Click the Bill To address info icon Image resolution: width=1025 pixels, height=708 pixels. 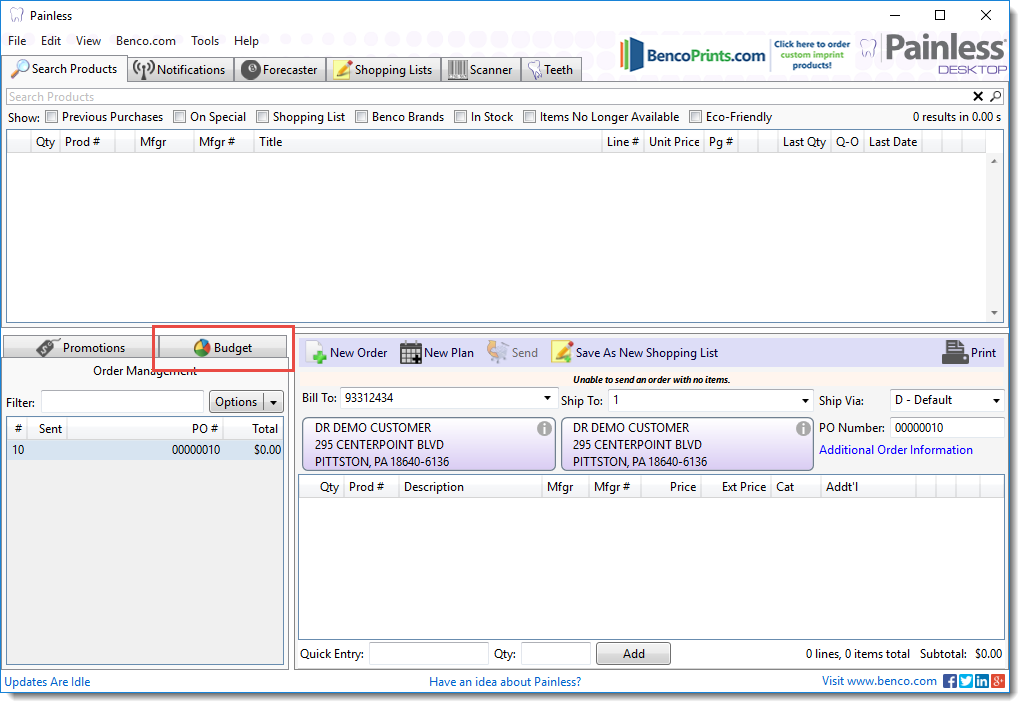(544, 429)
